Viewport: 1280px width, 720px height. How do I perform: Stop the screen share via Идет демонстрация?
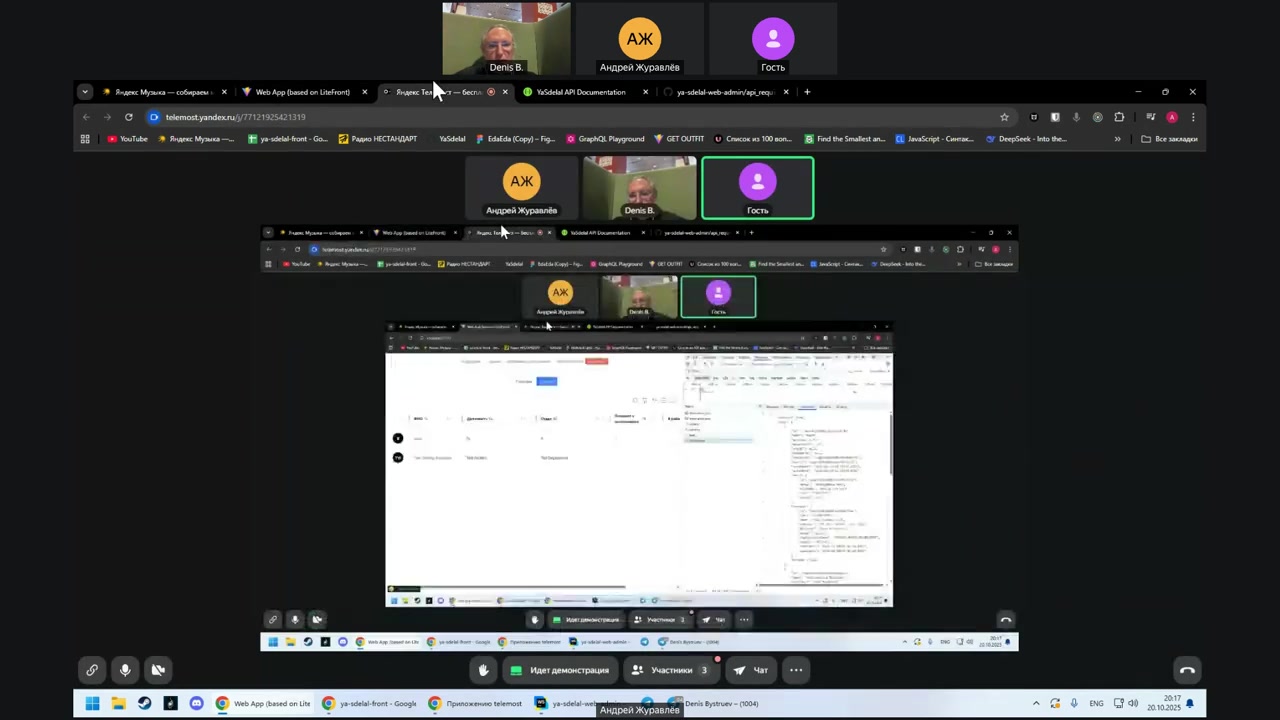tap(559, 670)
